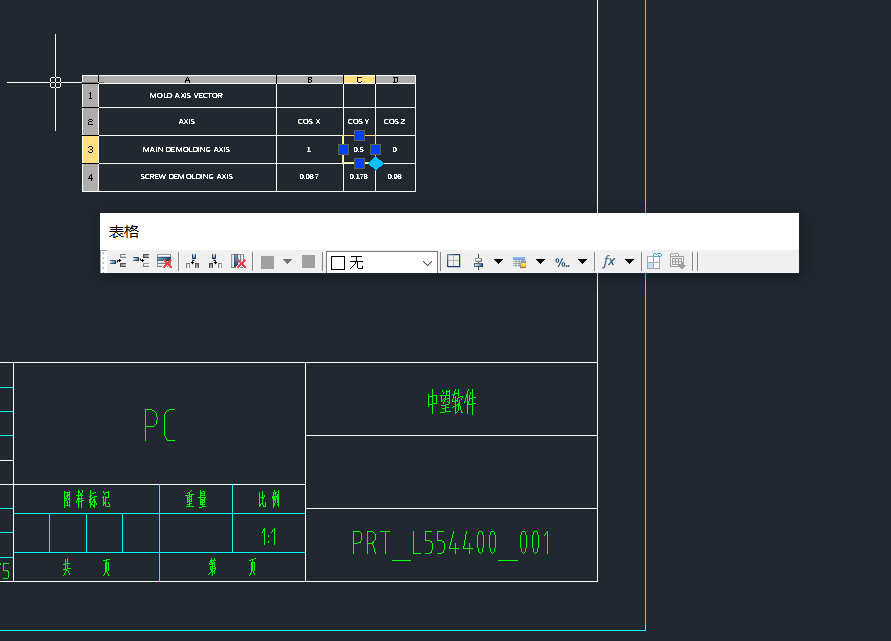Click bottom square grip of selected cell
Image resolution: width=891 pixels, height=641 pixels.
[359, 164]
